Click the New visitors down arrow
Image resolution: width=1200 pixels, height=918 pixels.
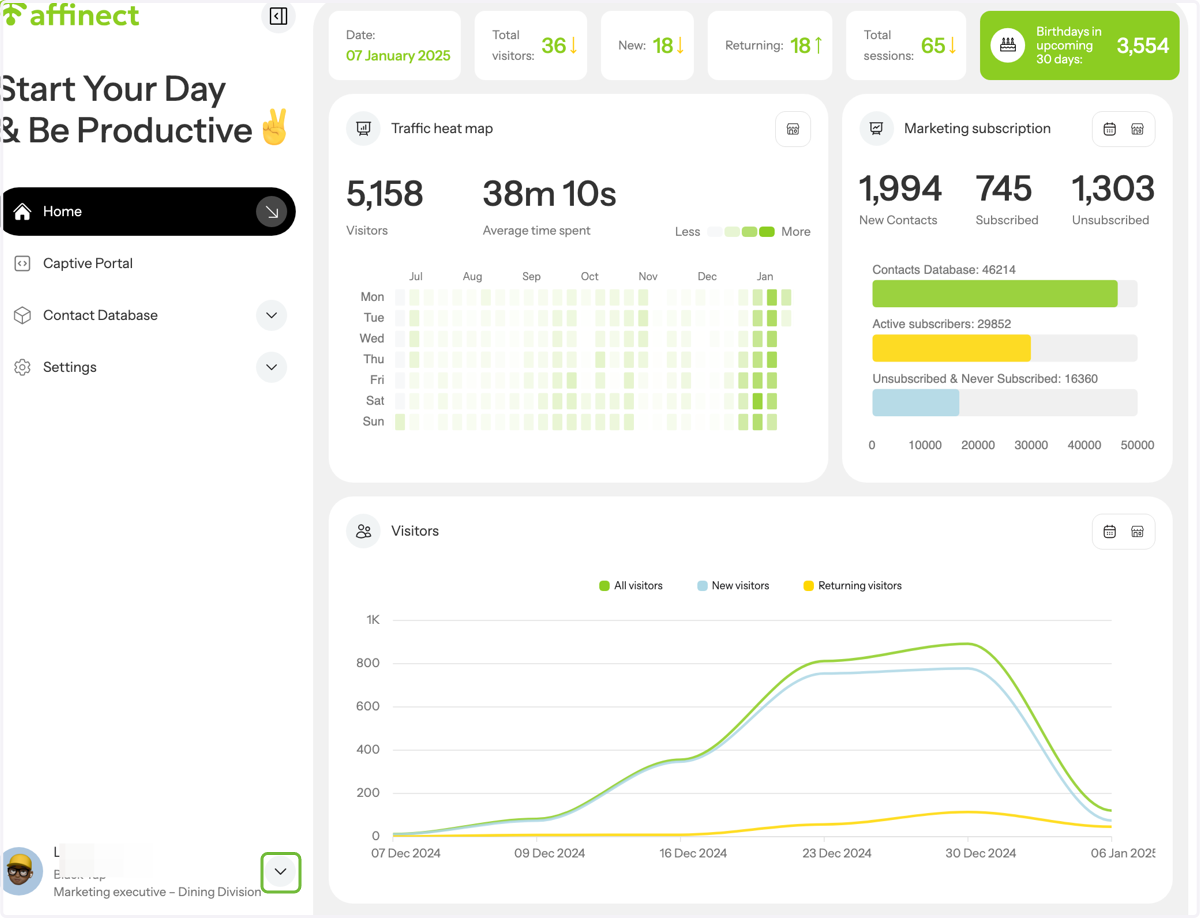[680, 46]
